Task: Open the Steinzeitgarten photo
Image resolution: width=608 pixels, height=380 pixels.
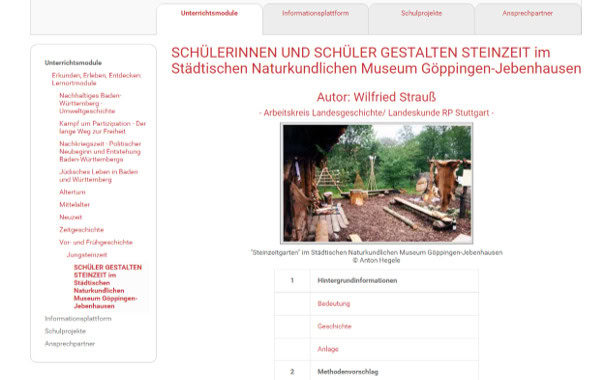Action: pos(377,183)
